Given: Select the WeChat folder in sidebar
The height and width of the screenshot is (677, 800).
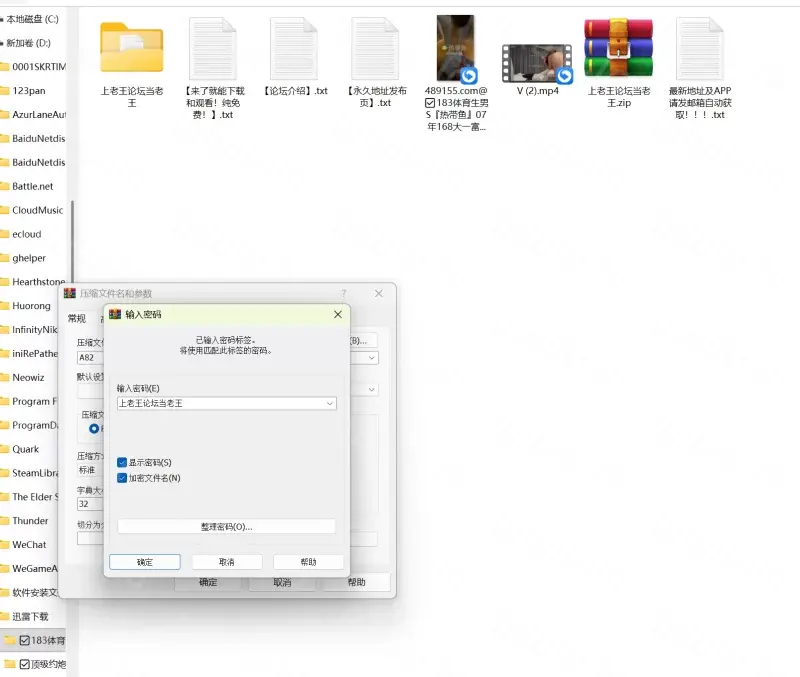Looking at the screenshot, I should point(29,545).
